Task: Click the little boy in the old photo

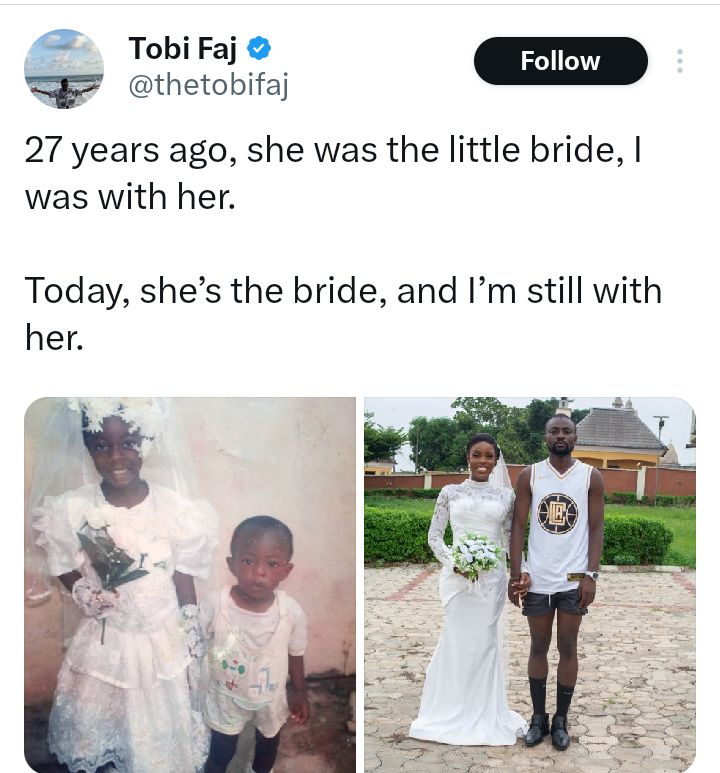Action: click(260, 620)
